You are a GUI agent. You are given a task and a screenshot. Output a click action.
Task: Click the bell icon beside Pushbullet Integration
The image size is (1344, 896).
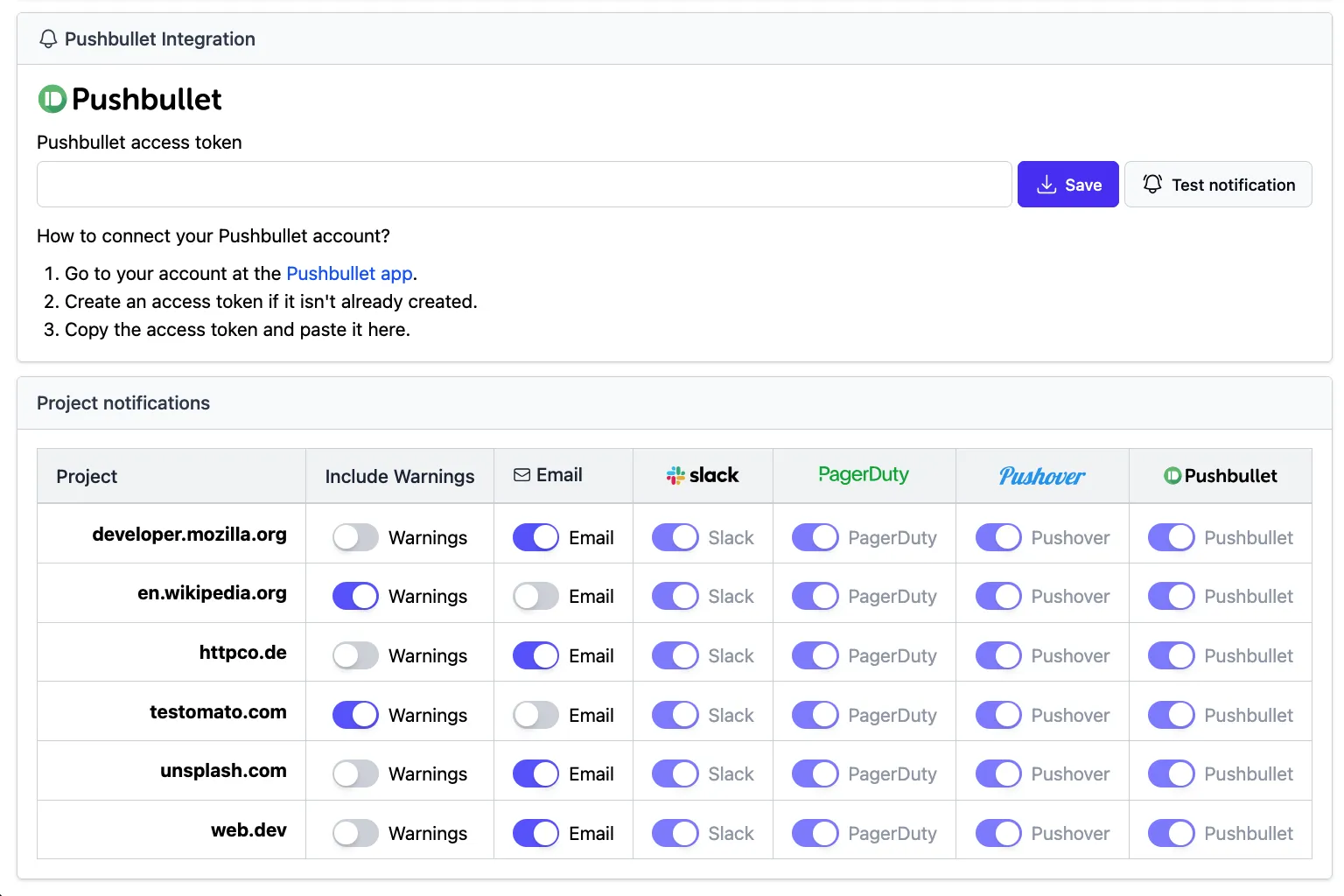point(48,38)
